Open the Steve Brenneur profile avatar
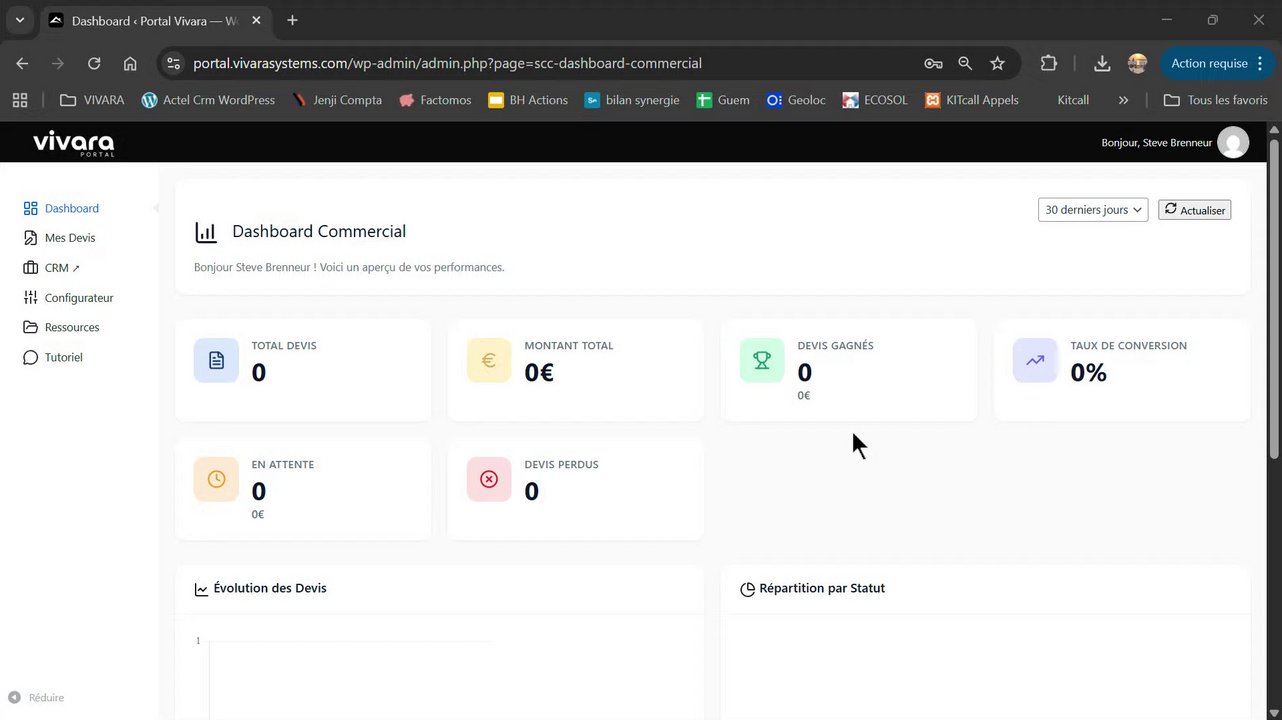Image resolution: width=1282 pixels, height=720 pixels. [1233, 143]
